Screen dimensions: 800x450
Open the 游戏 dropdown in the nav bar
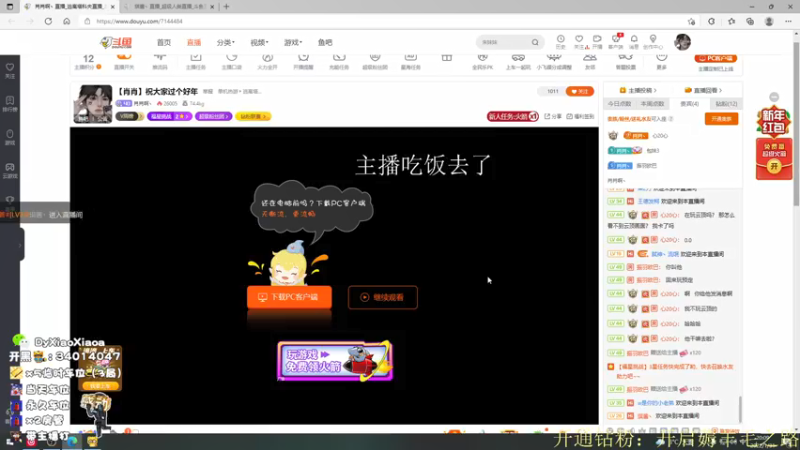click(x=293, y=42)
